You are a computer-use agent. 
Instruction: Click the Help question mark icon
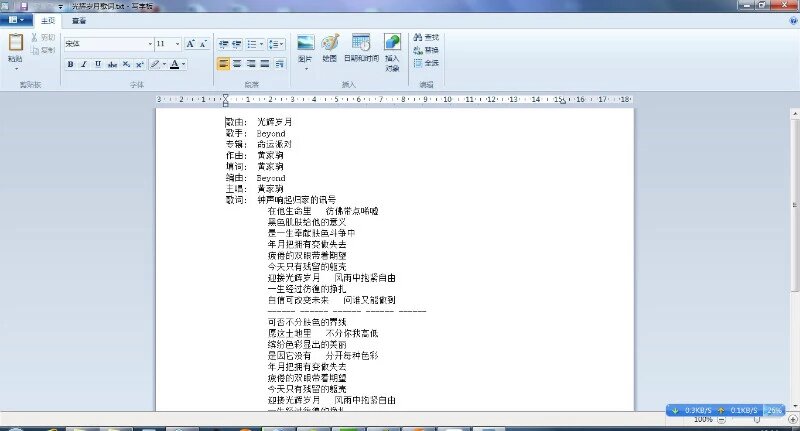pos(793,21)
